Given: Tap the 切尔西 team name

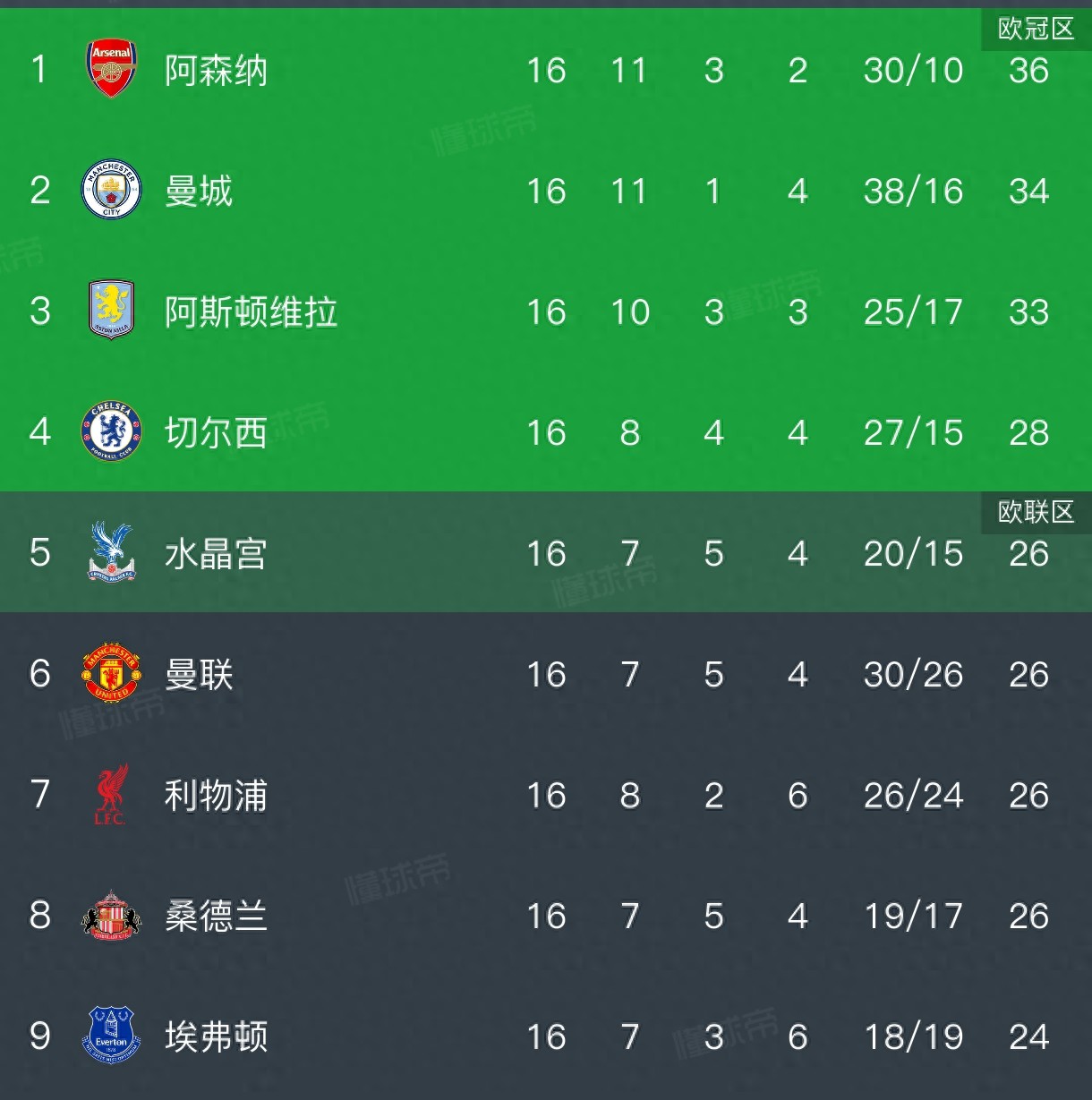Looking at the screenshot, I should pyautogui.click(x=216, y=433).
